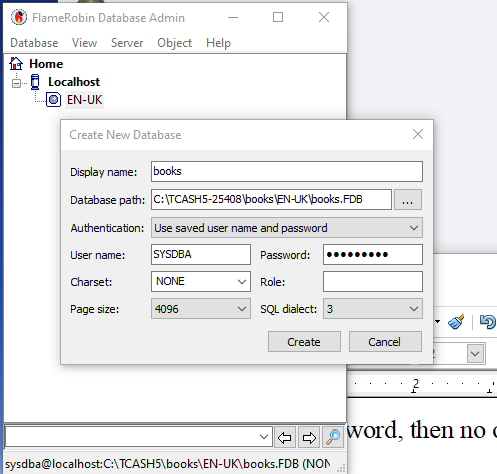This screenshot has width=497, height=474.
Task: Open the SQL dialect dropdown
Action: click(373, 309)
